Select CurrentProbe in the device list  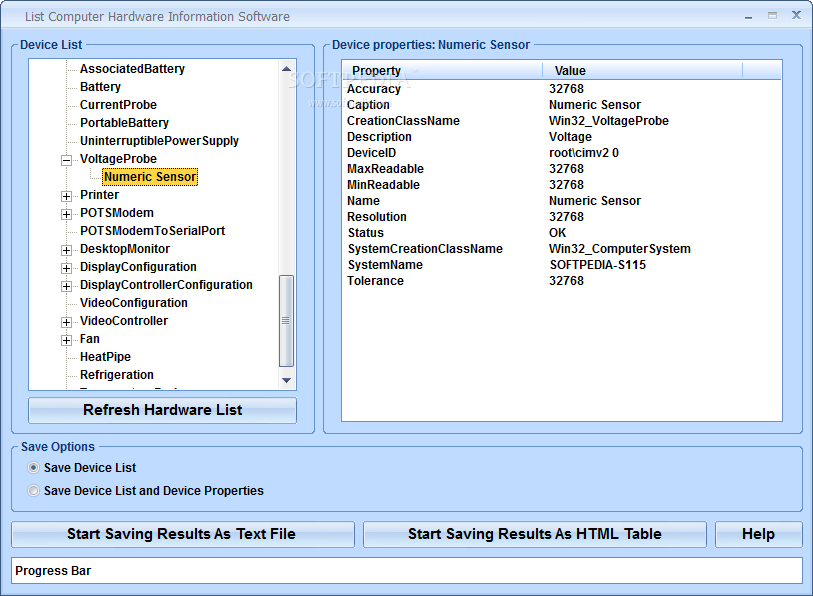click(118, 105)
